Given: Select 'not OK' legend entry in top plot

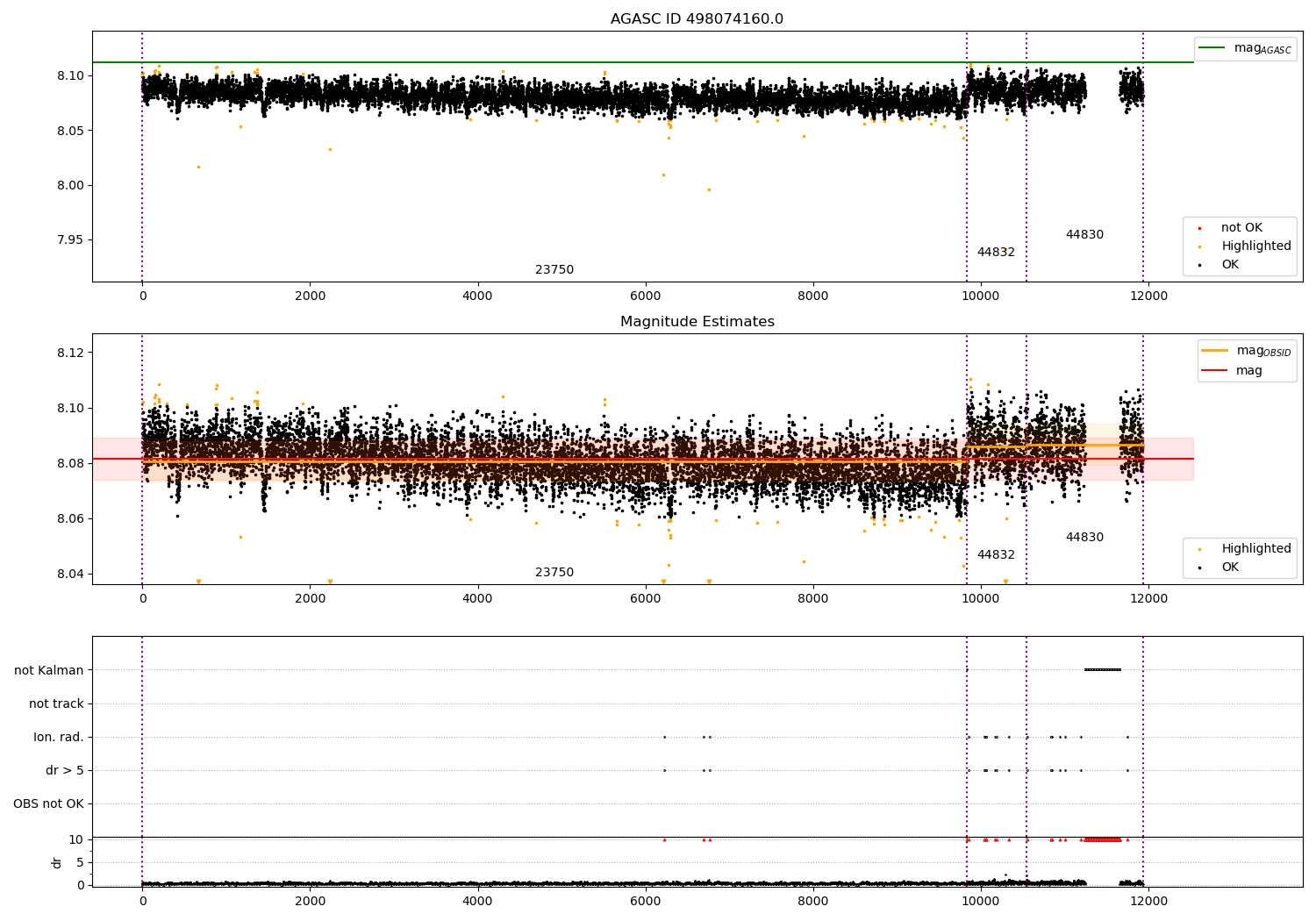Looking at the screenshot, I should tap(1241, 228).
